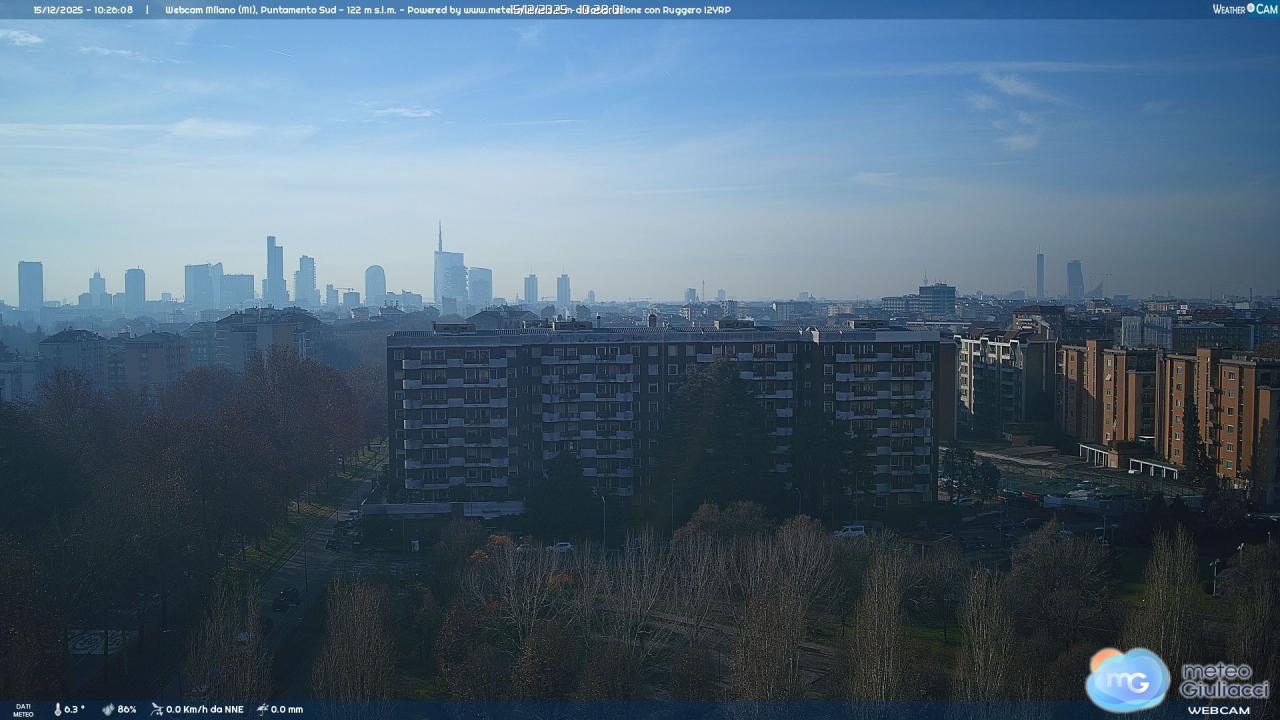The height and width of the screenshot is (720, 1280).
Task: Click the 0.0 mm rainfall value
Action: coord(287,709)
